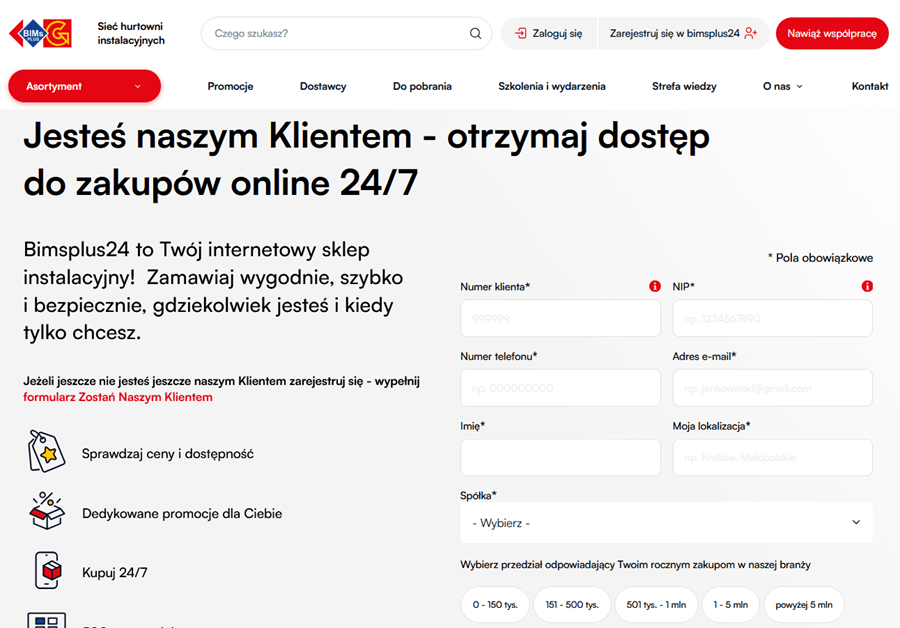This screenshot has width=900, height=628.
Task: Click Dedykowane promocje dla Ciebie text
Action: (x=182, y=513)
